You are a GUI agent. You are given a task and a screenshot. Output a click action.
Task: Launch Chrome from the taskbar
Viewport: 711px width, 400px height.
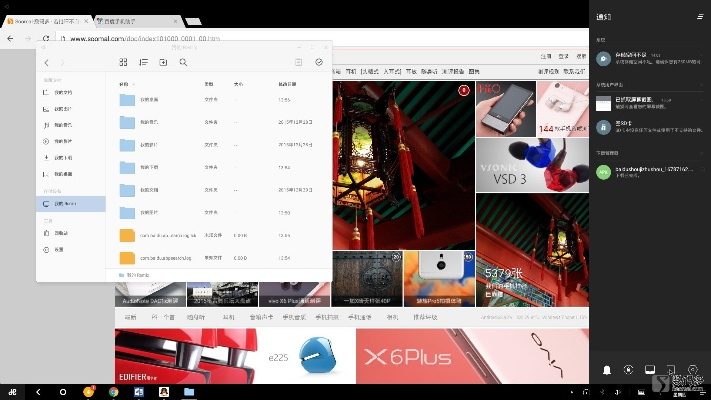coord(113,391)
